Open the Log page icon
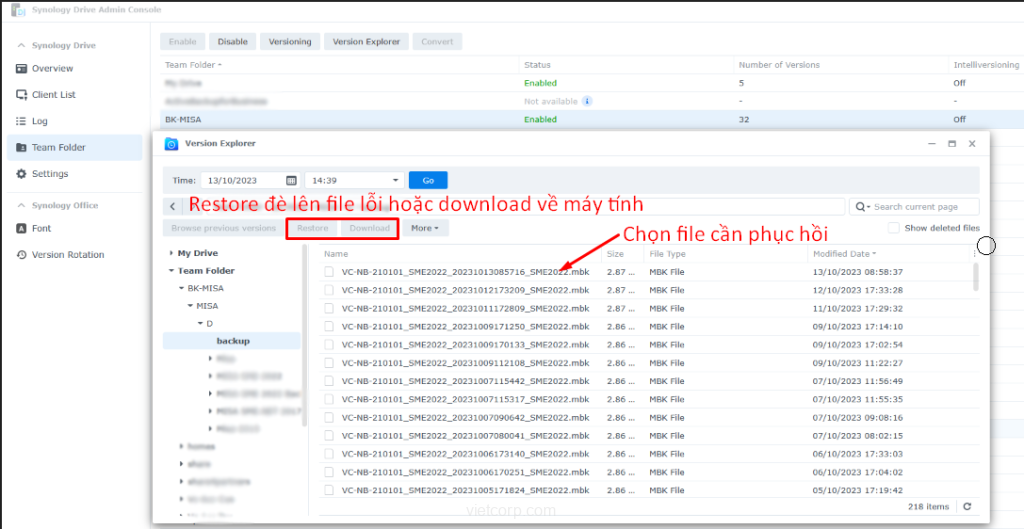This screenshot has height=529, width=1024. click(x=22, y=121)
